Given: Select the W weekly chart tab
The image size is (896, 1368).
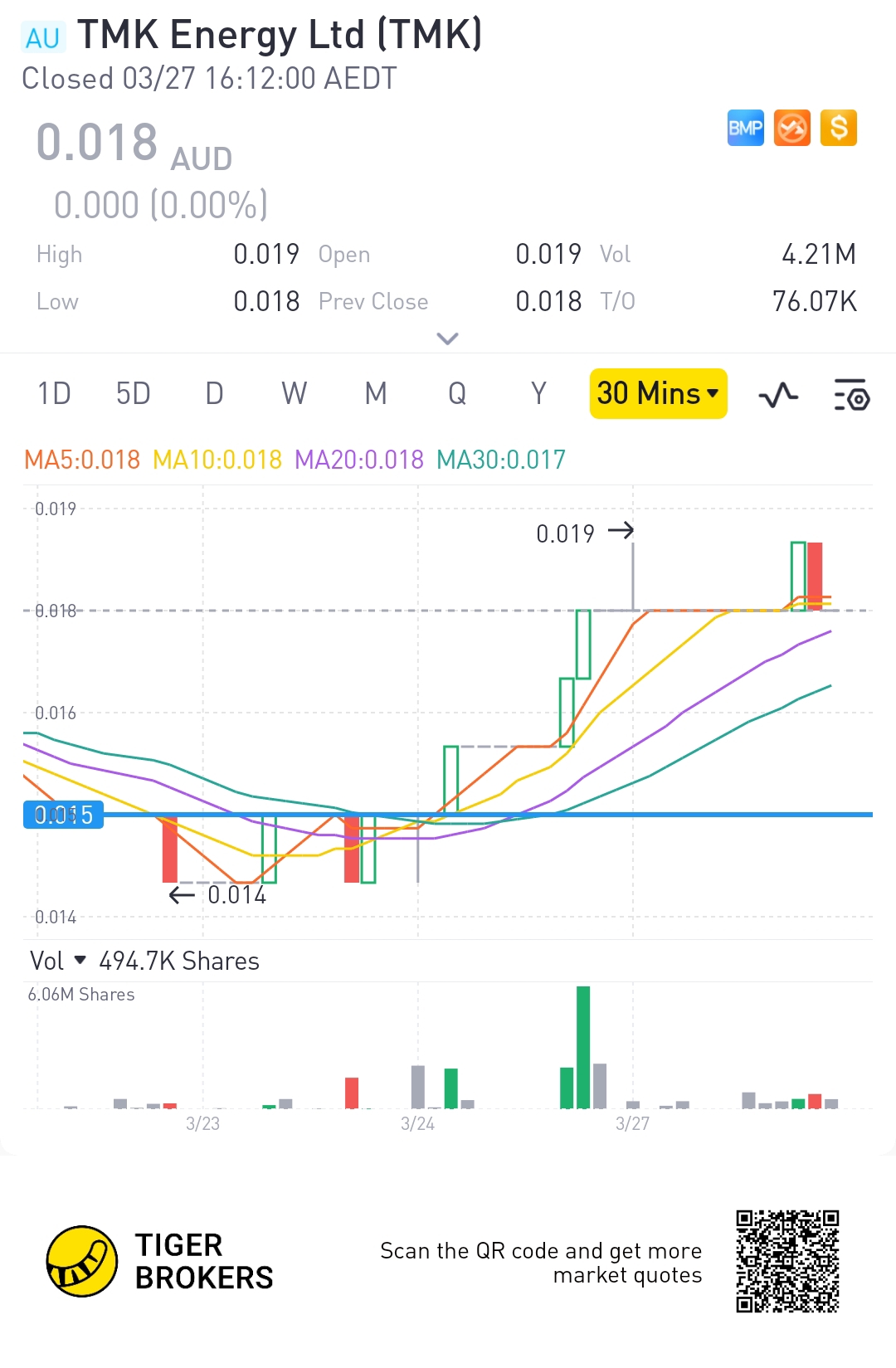Looking at the screenshot, I should pos(294,393).
